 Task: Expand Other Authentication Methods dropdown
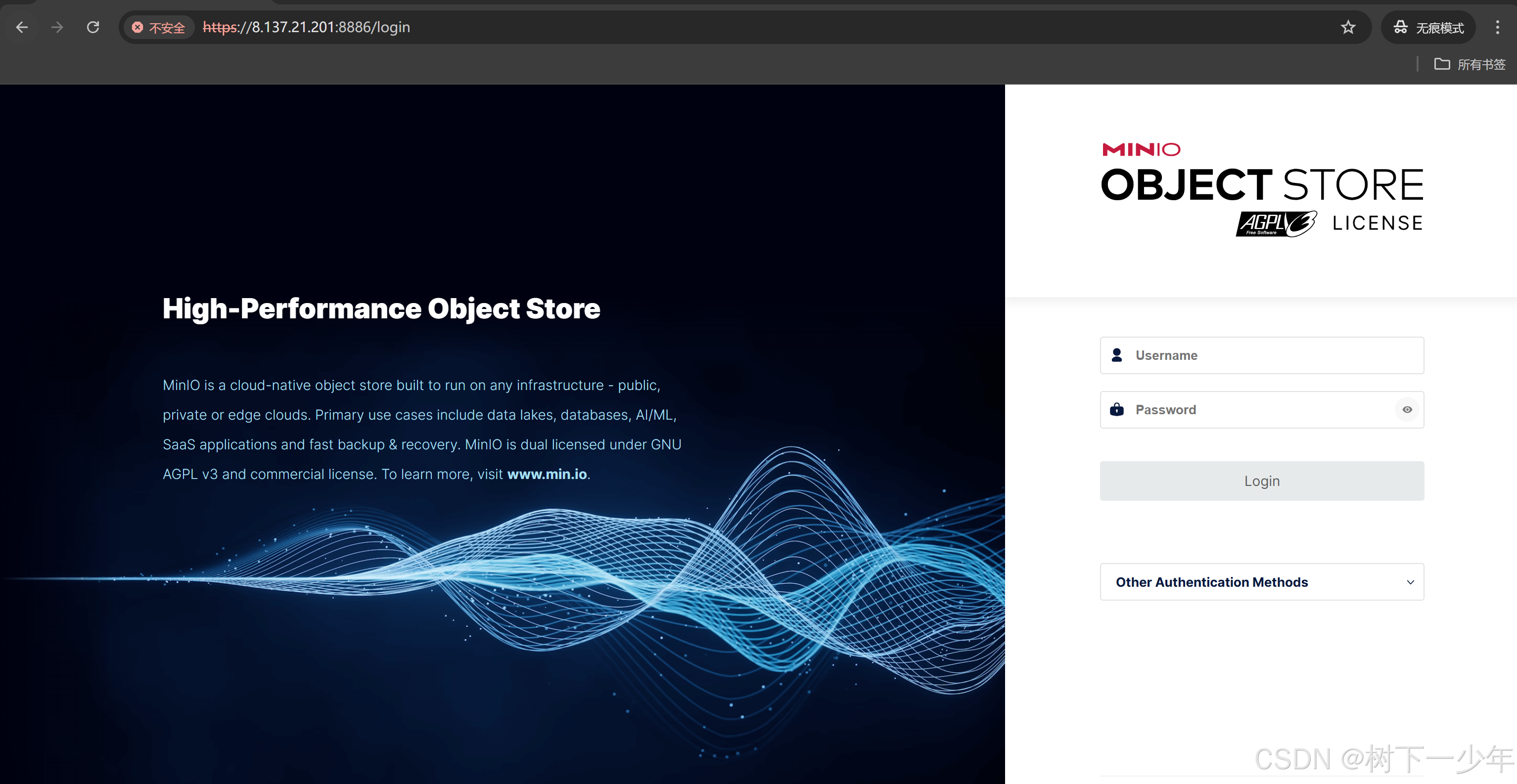1261,581
